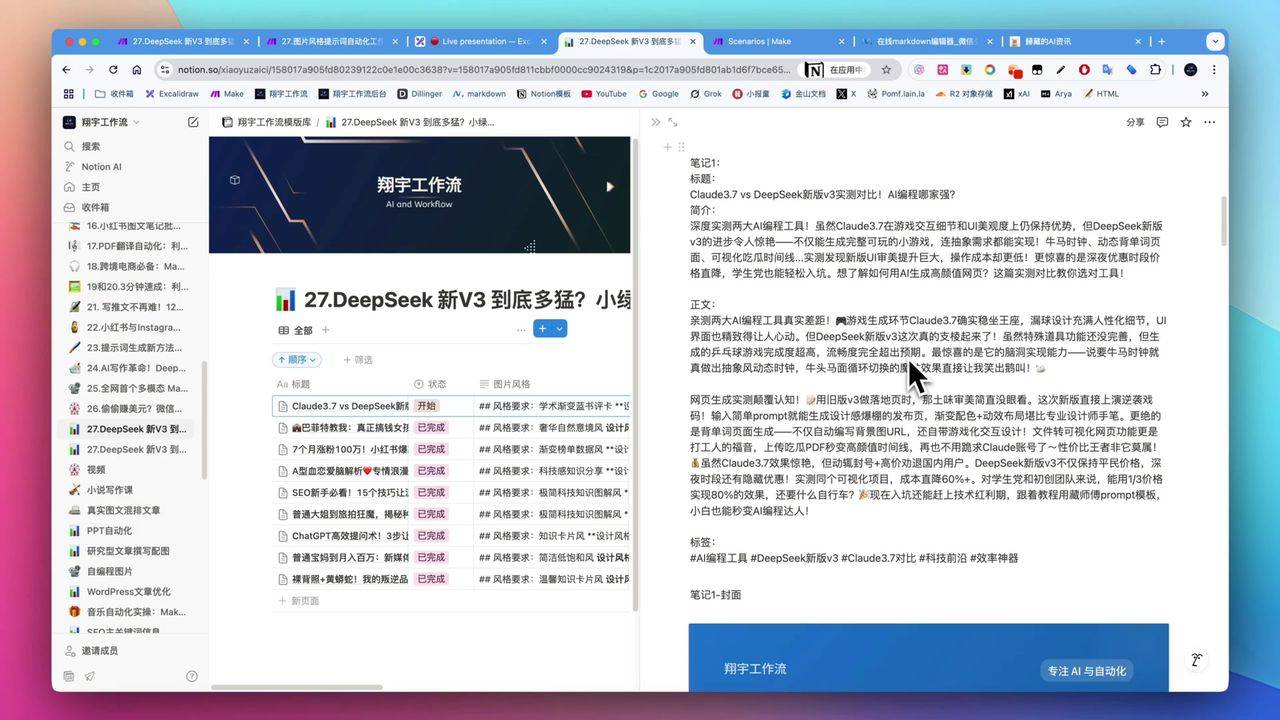Collapse right panel with double chevron
This screenshot has height=720, width=1280.
coord(655,122)
